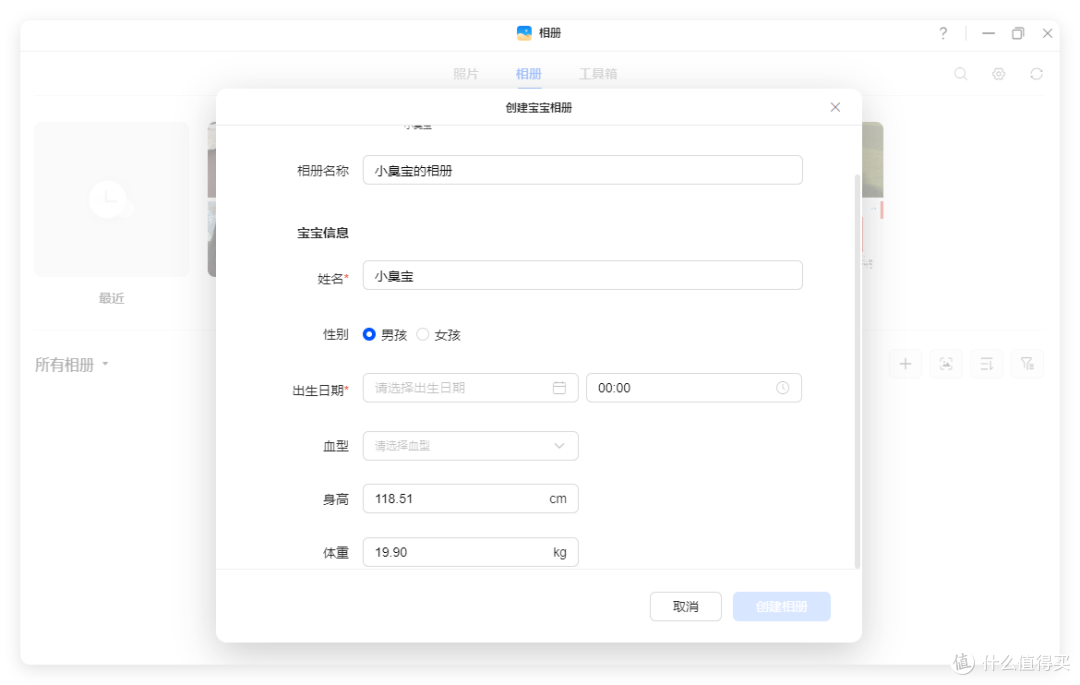This screenshot has height=685, width=1080.
Task: Close the 创建宝宝相册 dialog
Action: (835, 107)
